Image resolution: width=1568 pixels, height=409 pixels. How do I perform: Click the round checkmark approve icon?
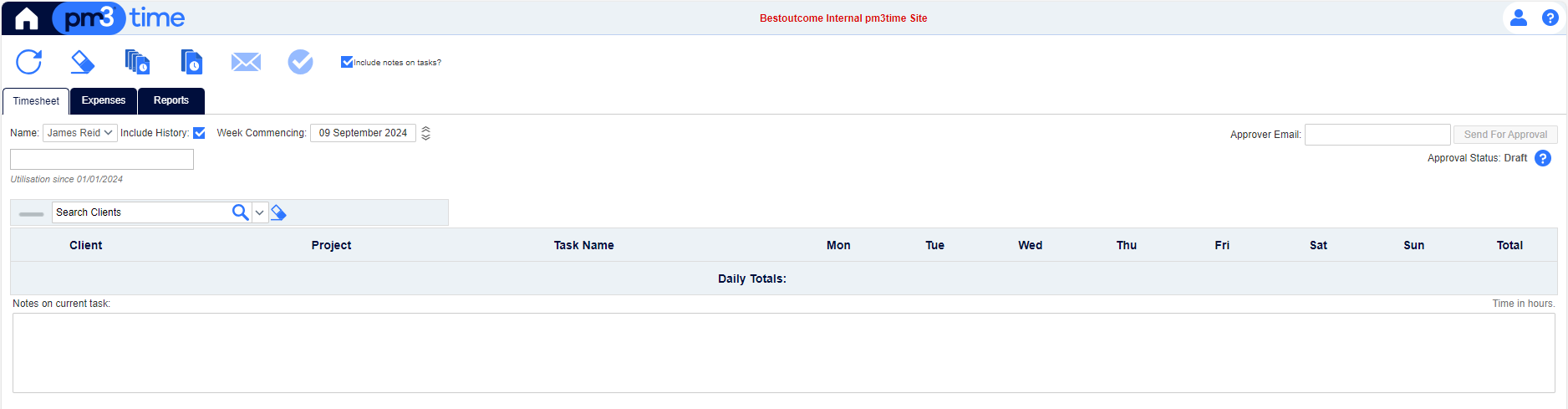pyautogui.click(x=300, y=62)
